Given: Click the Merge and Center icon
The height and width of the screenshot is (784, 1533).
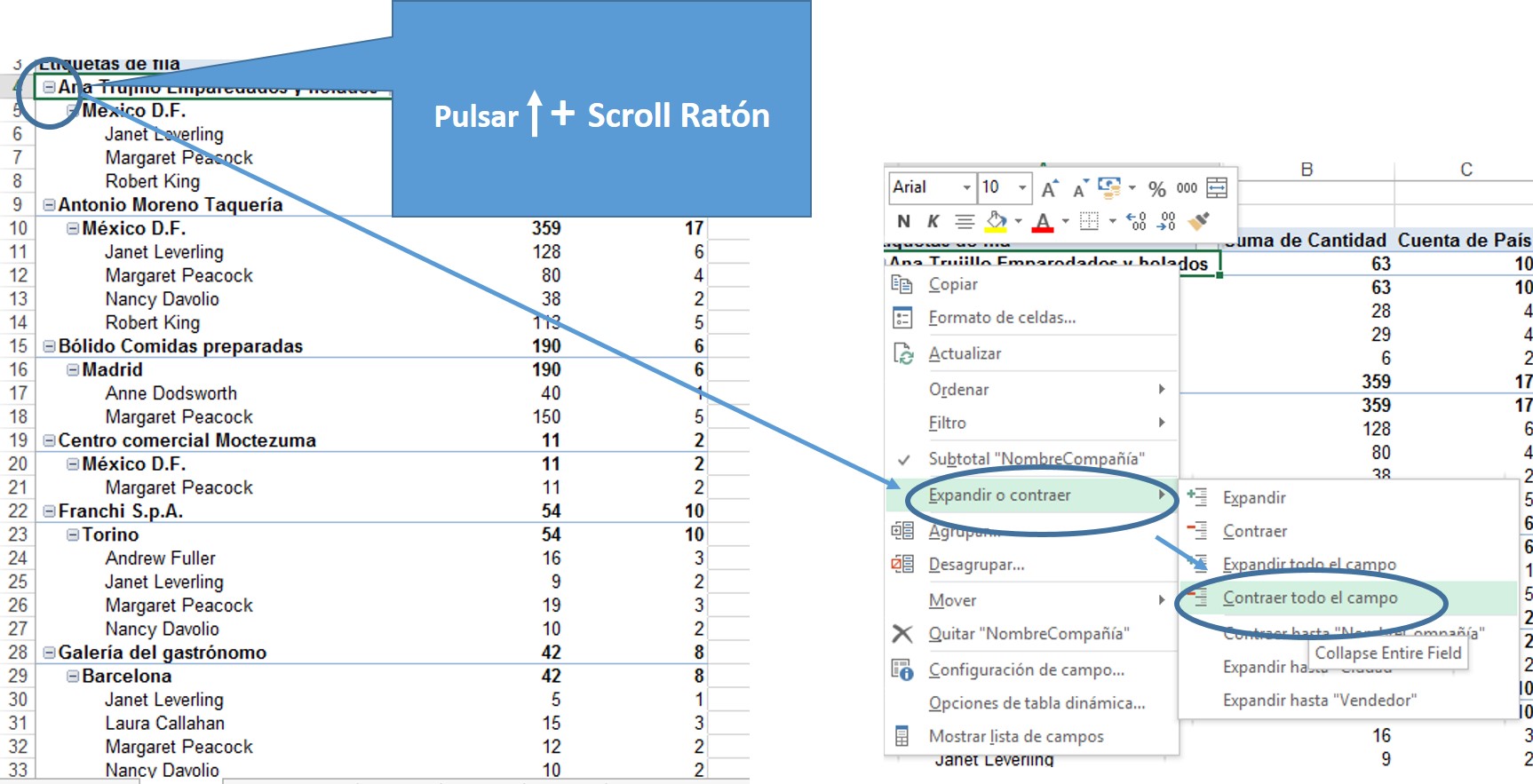Looking at the screenshot, I should pos(1217,188).
